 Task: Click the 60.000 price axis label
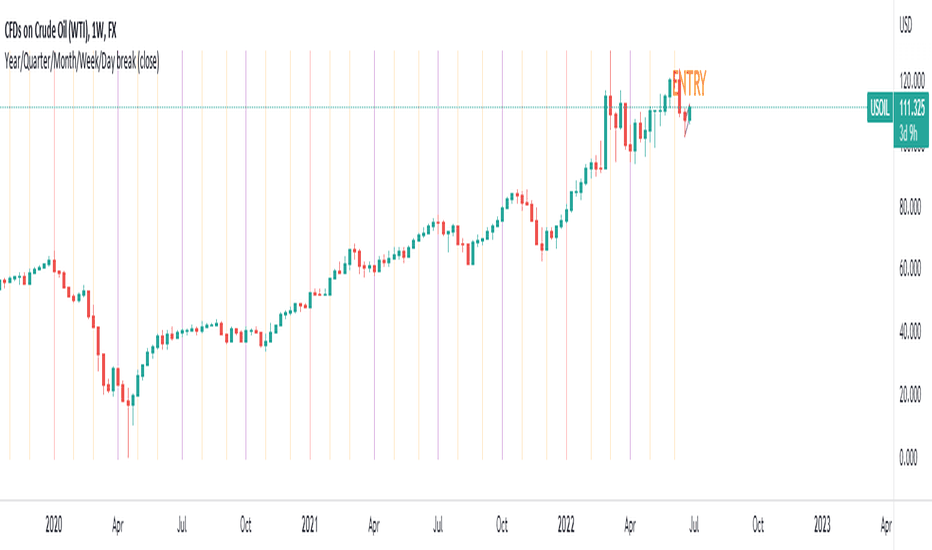coord(910,268)
